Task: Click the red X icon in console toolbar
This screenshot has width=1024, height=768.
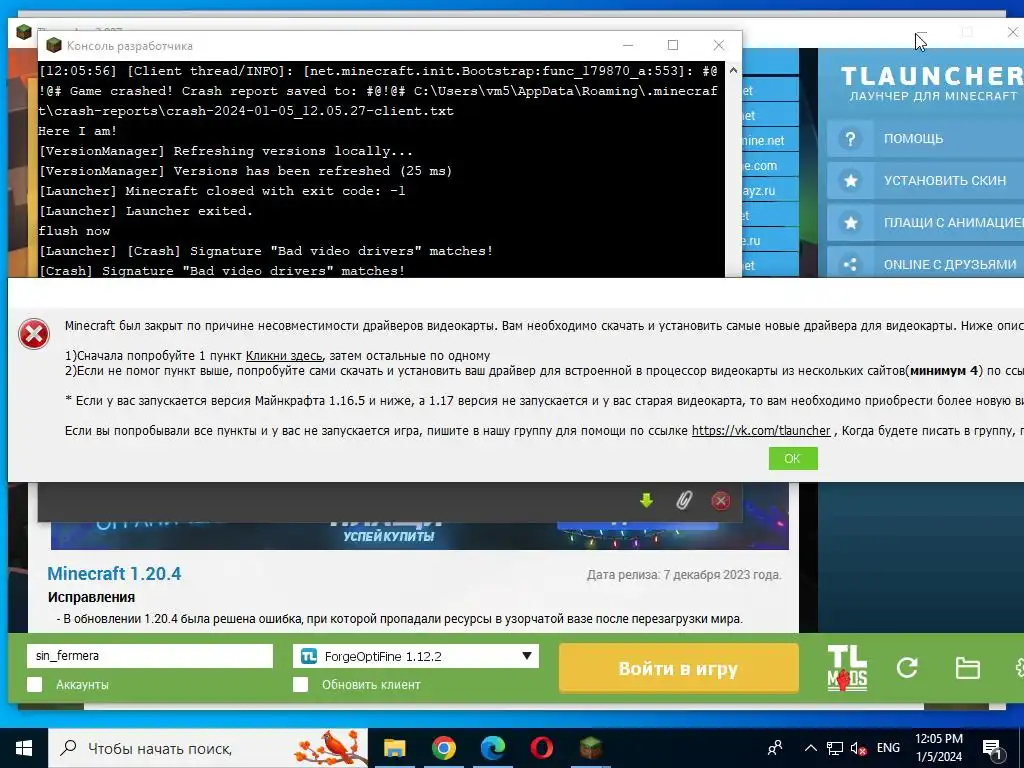Action: 720,501
